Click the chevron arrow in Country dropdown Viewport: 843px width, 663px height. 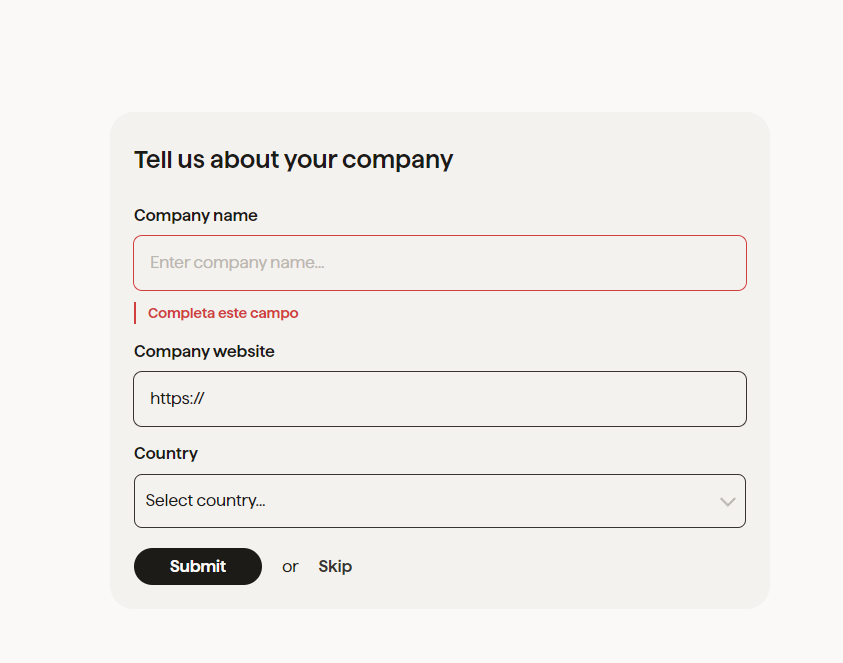pyautogui.click(x=727, y=502)
